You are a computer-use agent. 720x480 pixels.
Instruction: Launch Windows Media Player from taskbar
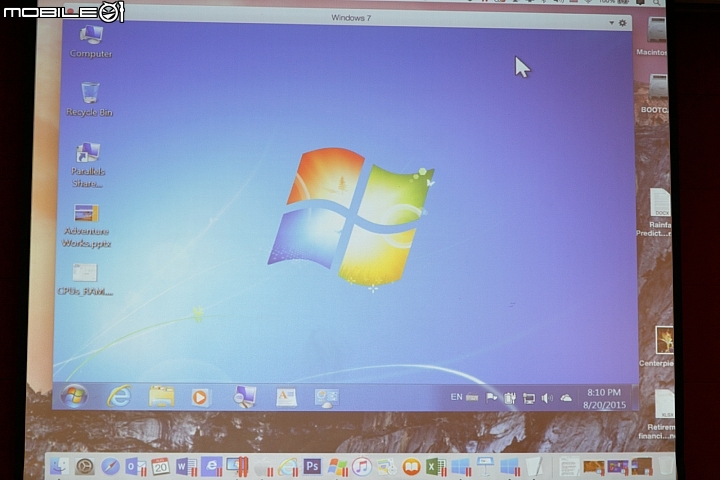pyautogui.click(x=200, y=397)
